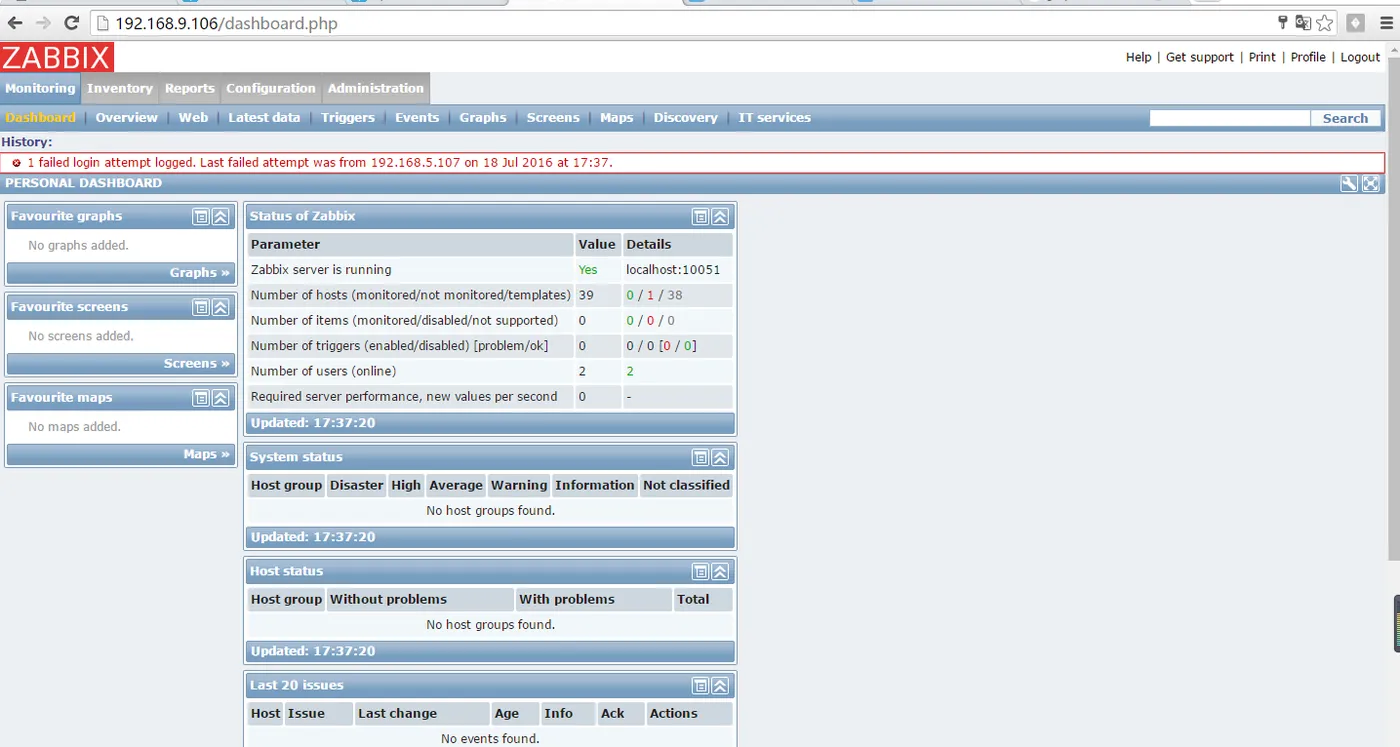Open the Administration tab
This screenshot has height=747, width=1400.
[x=376, y=88]
